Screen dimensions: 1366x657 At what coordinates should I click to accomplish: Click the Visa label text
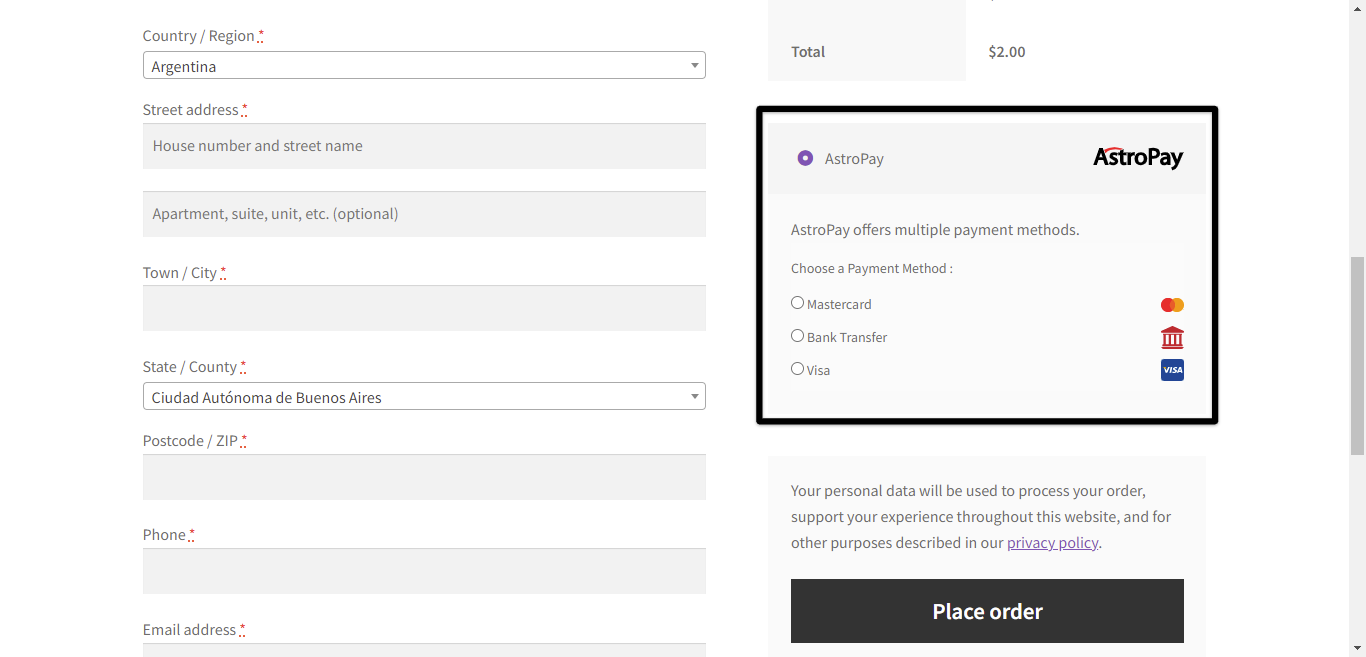tap(818, 370)
